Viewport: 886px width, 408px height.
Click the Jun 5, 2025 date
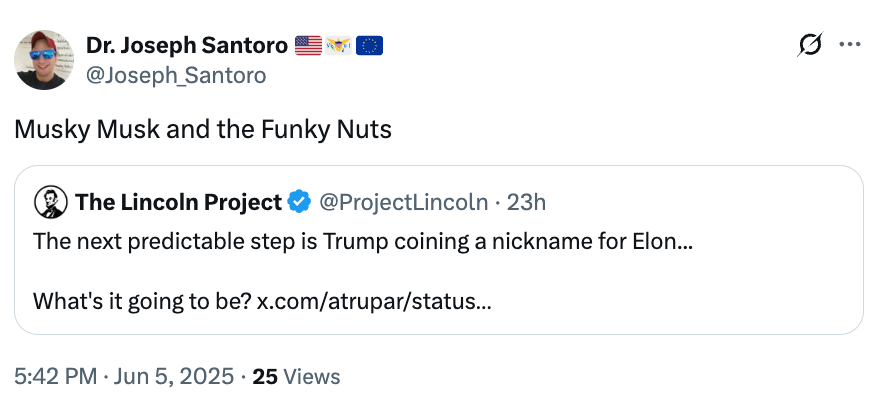pos(174,377)
